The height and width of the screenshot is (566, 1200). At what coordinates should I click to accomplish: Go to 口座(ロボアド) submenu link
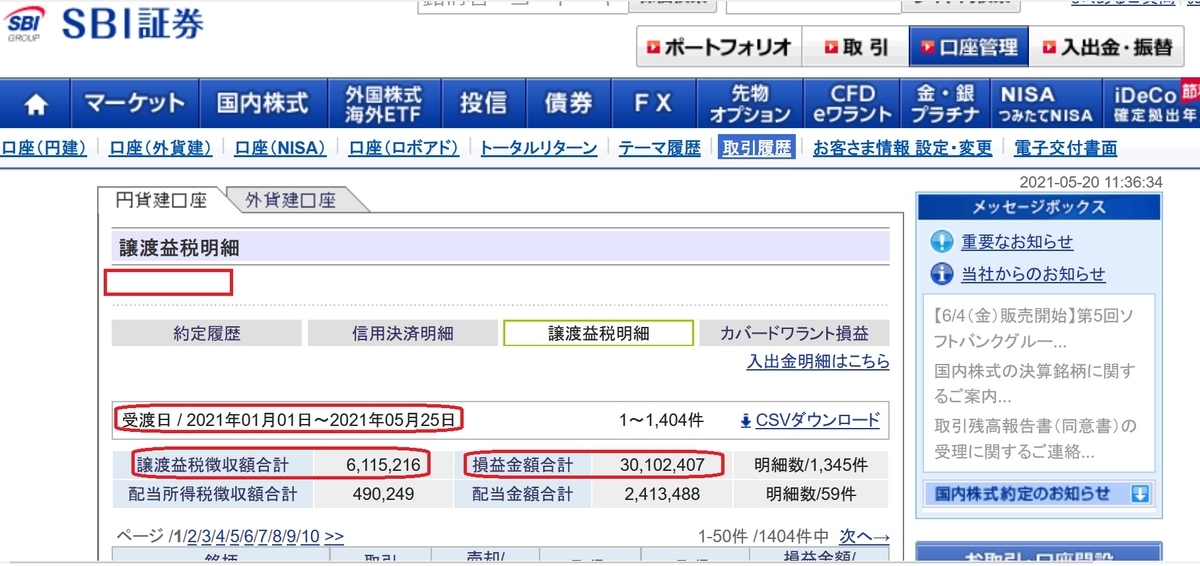[x=404, y=149]
